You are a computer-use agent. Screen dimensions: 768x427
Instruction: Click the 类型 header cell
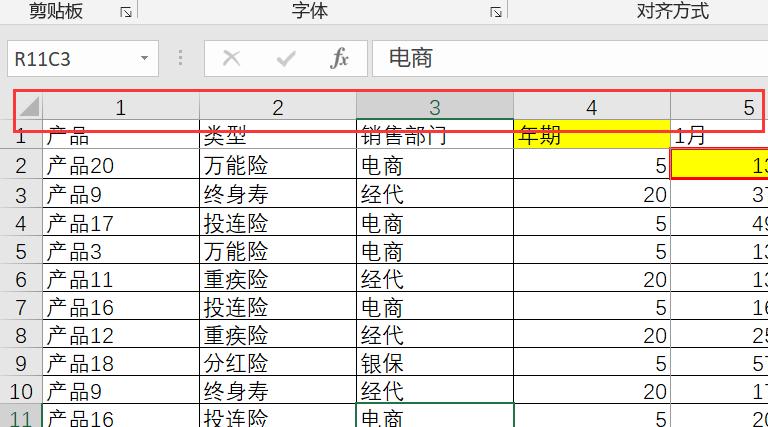tap(278, 134)
